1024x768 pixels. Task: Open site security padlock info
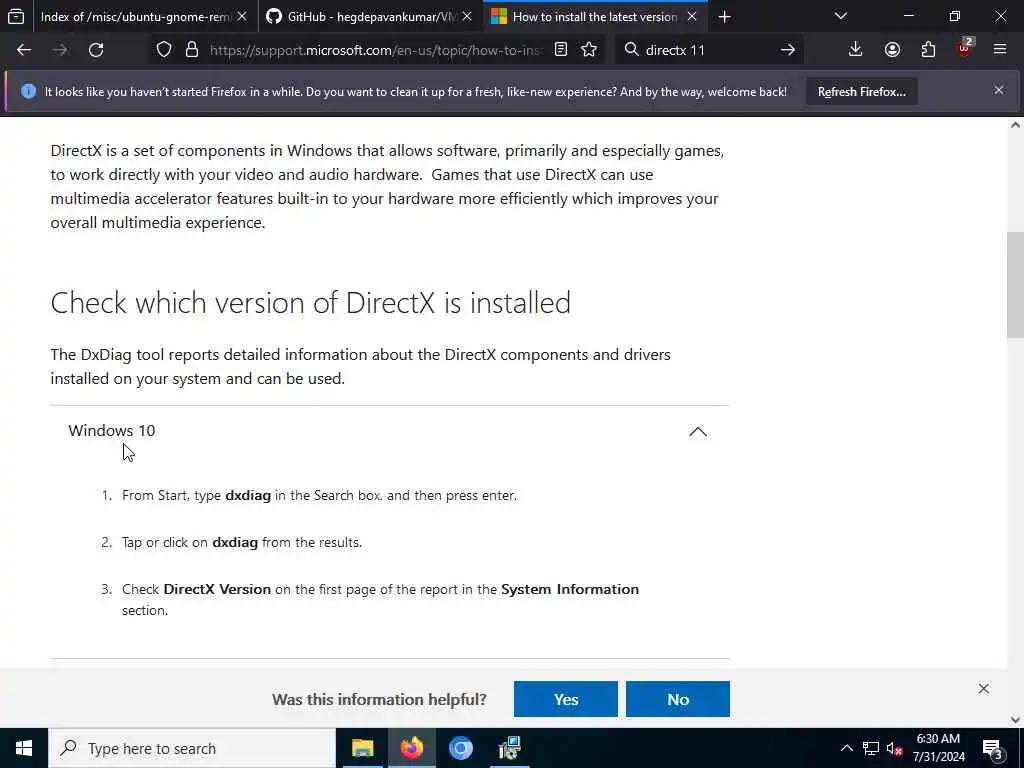point(191,50)
